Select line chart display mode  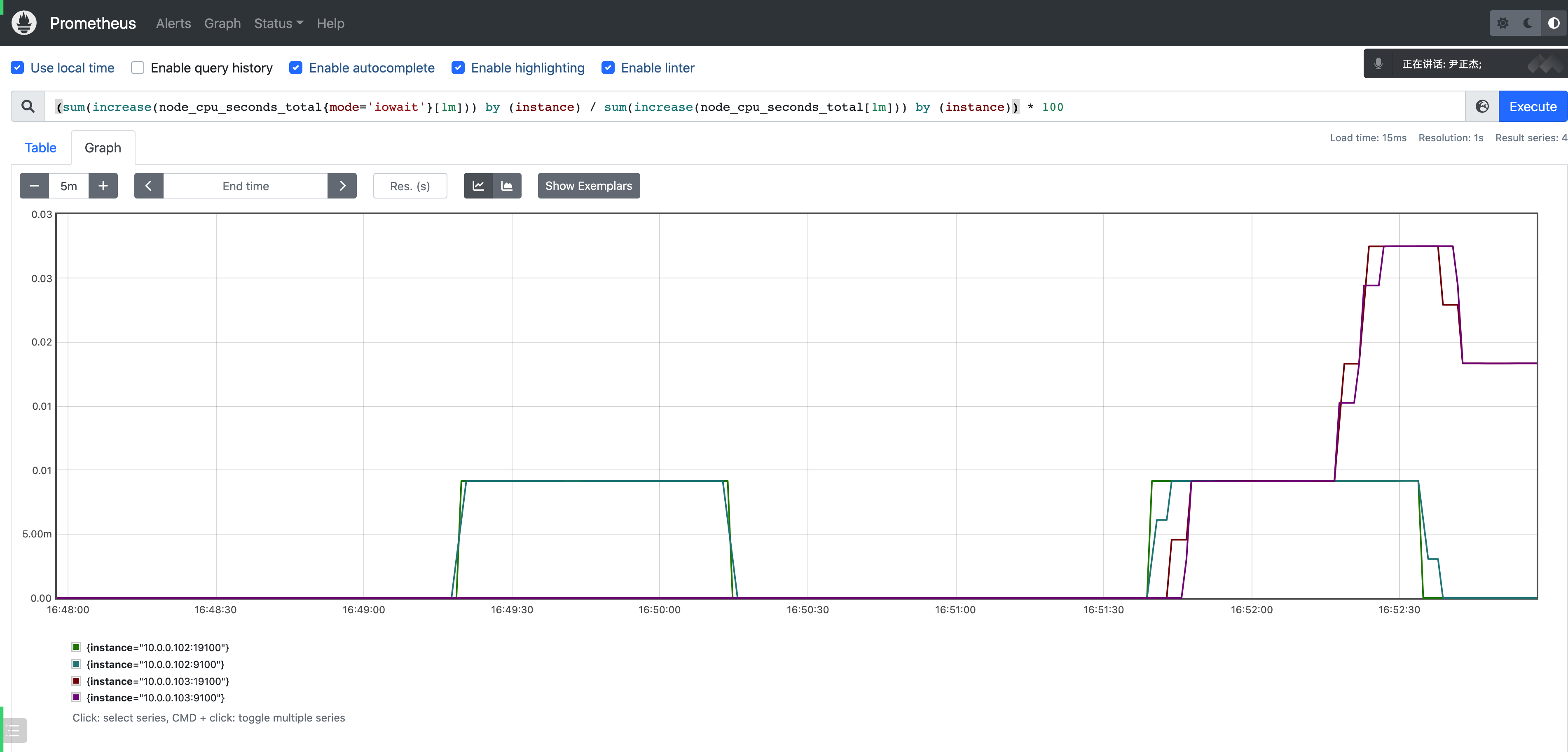tap(478, 186)
